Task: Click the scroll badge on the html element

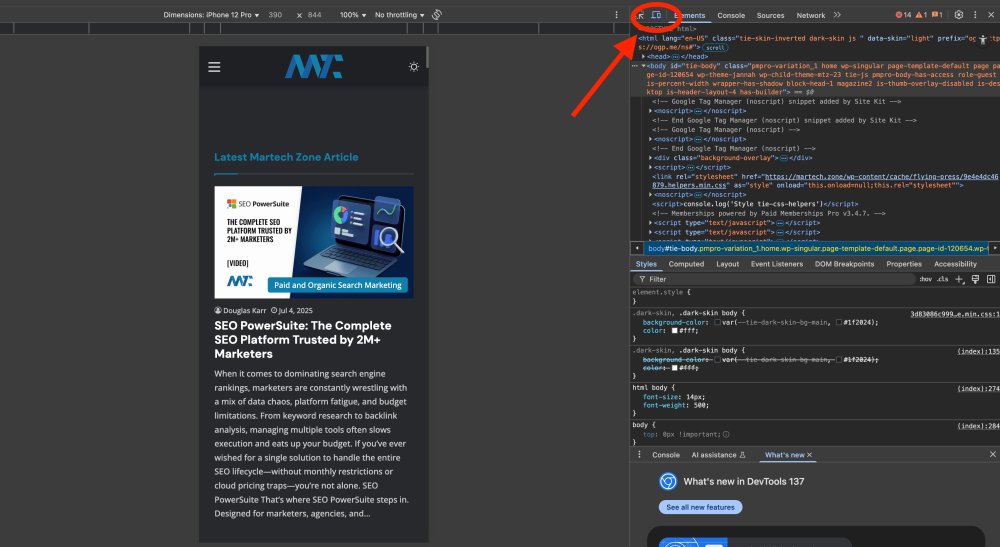Action: pos(716,48)
